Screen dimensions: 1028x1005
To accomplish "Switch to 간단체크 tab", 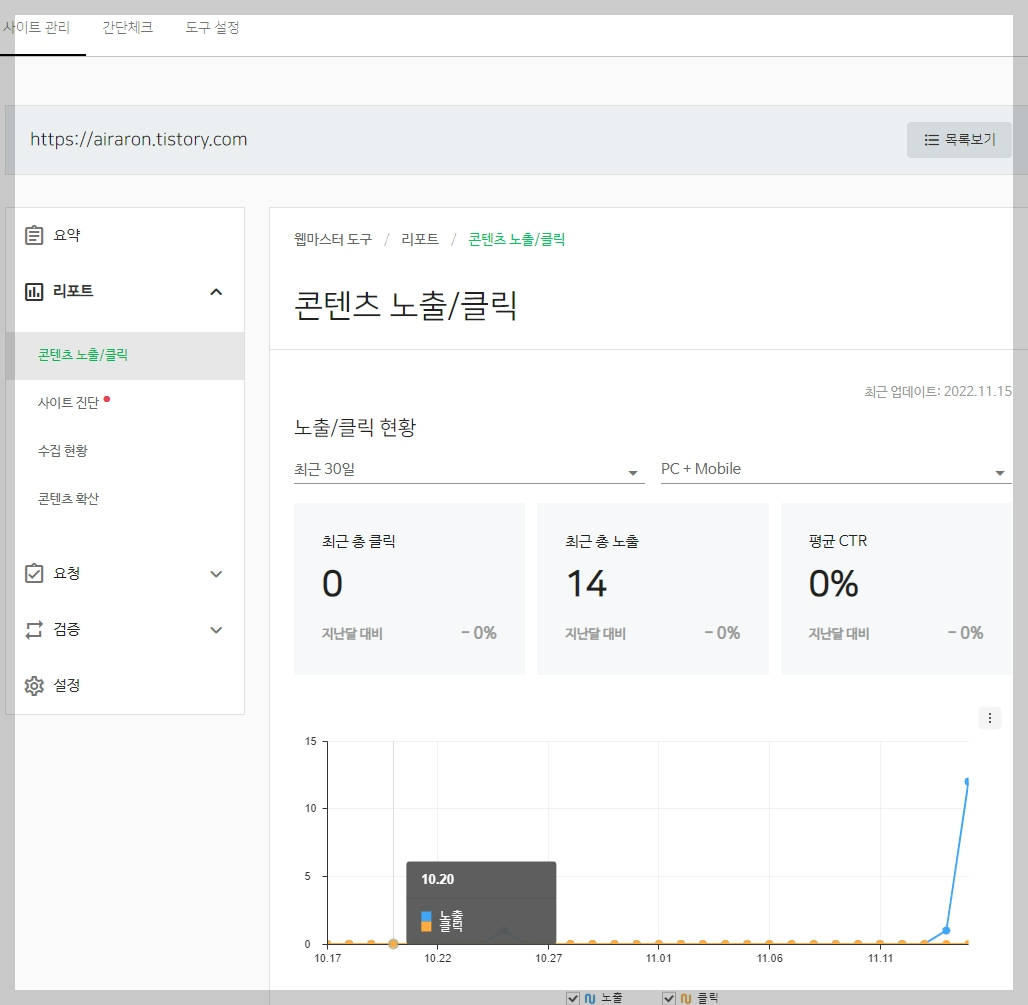I will tap(127, 28).
